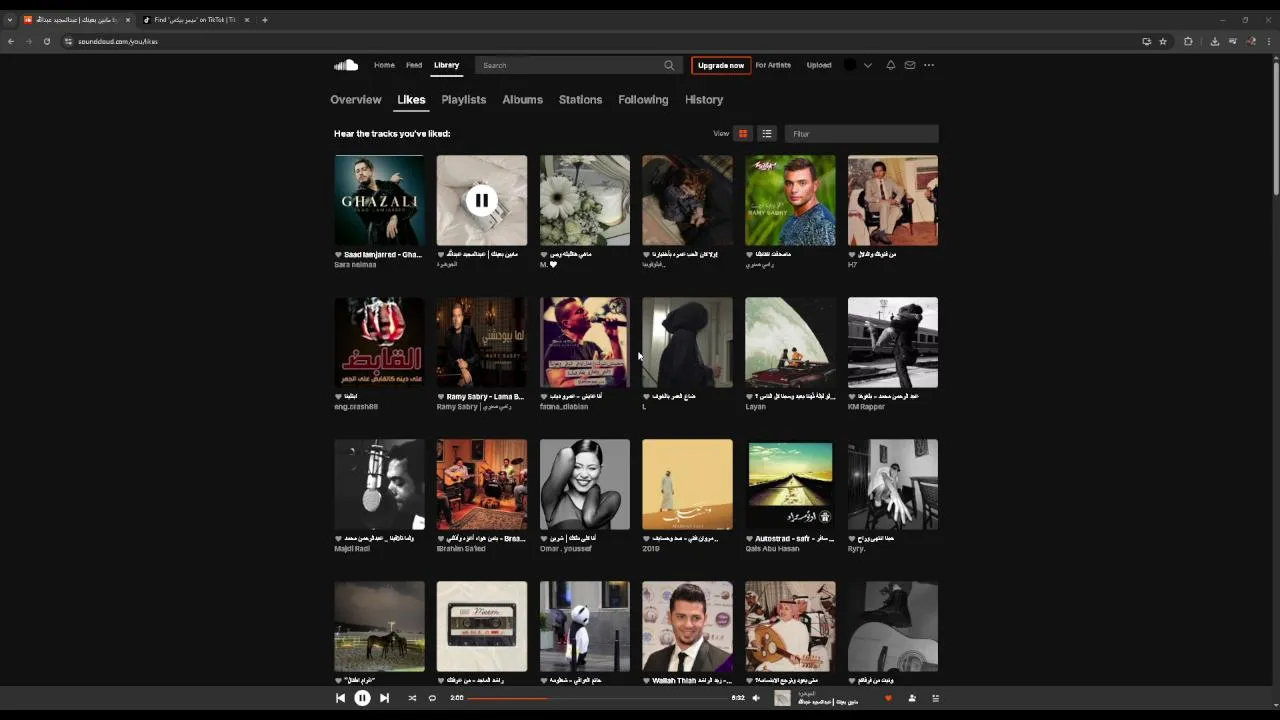
Task: Switch to the Albums tab
Action: click(x=522, y=100)
